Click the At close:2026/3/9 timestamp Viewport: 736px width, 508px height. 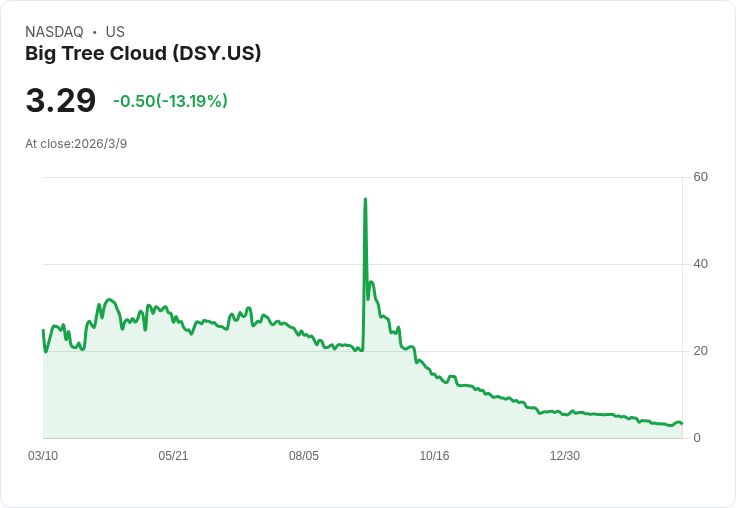click(x=76, y=144)
